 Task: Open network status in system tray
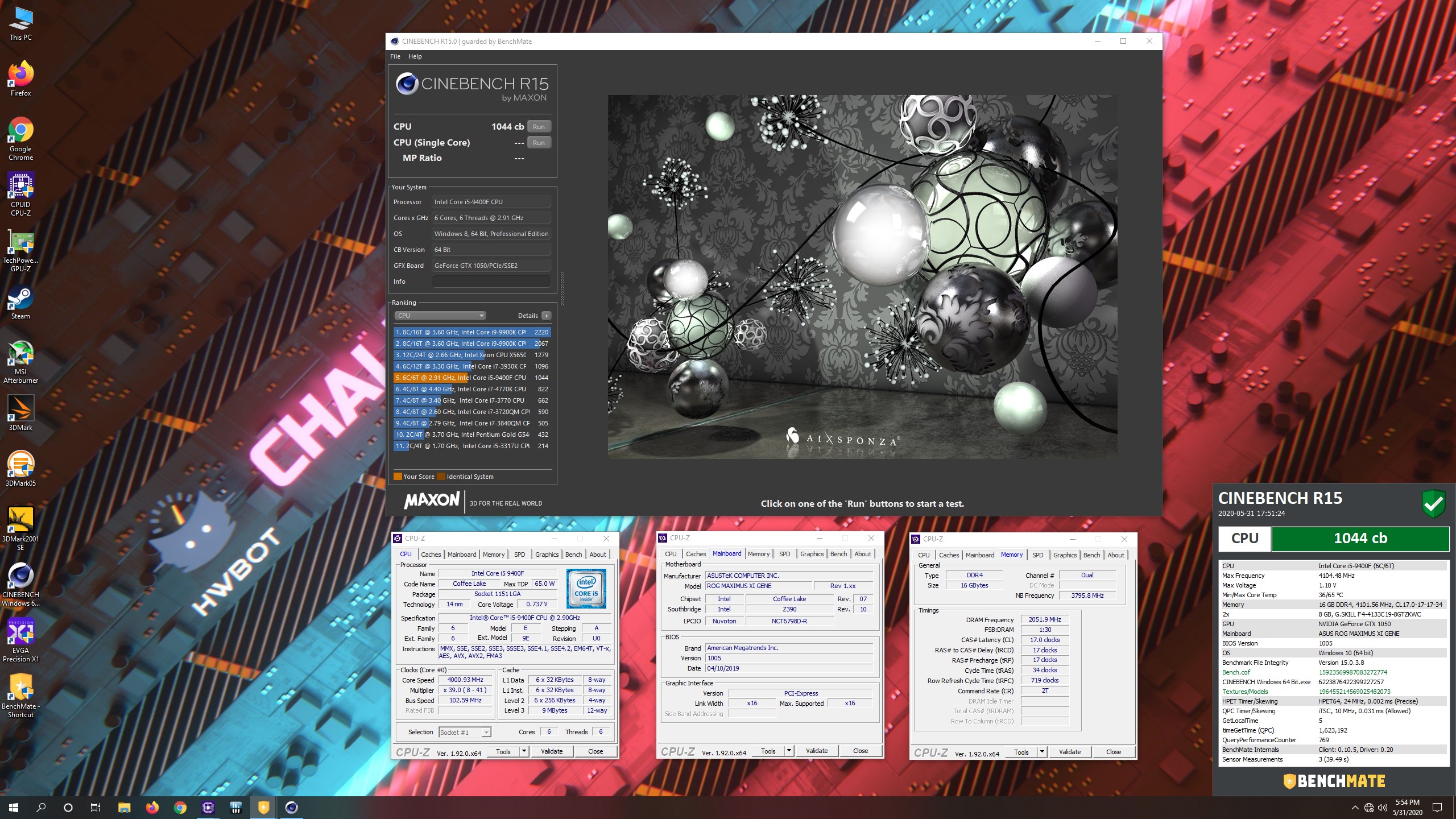(x=1369, y=808)
